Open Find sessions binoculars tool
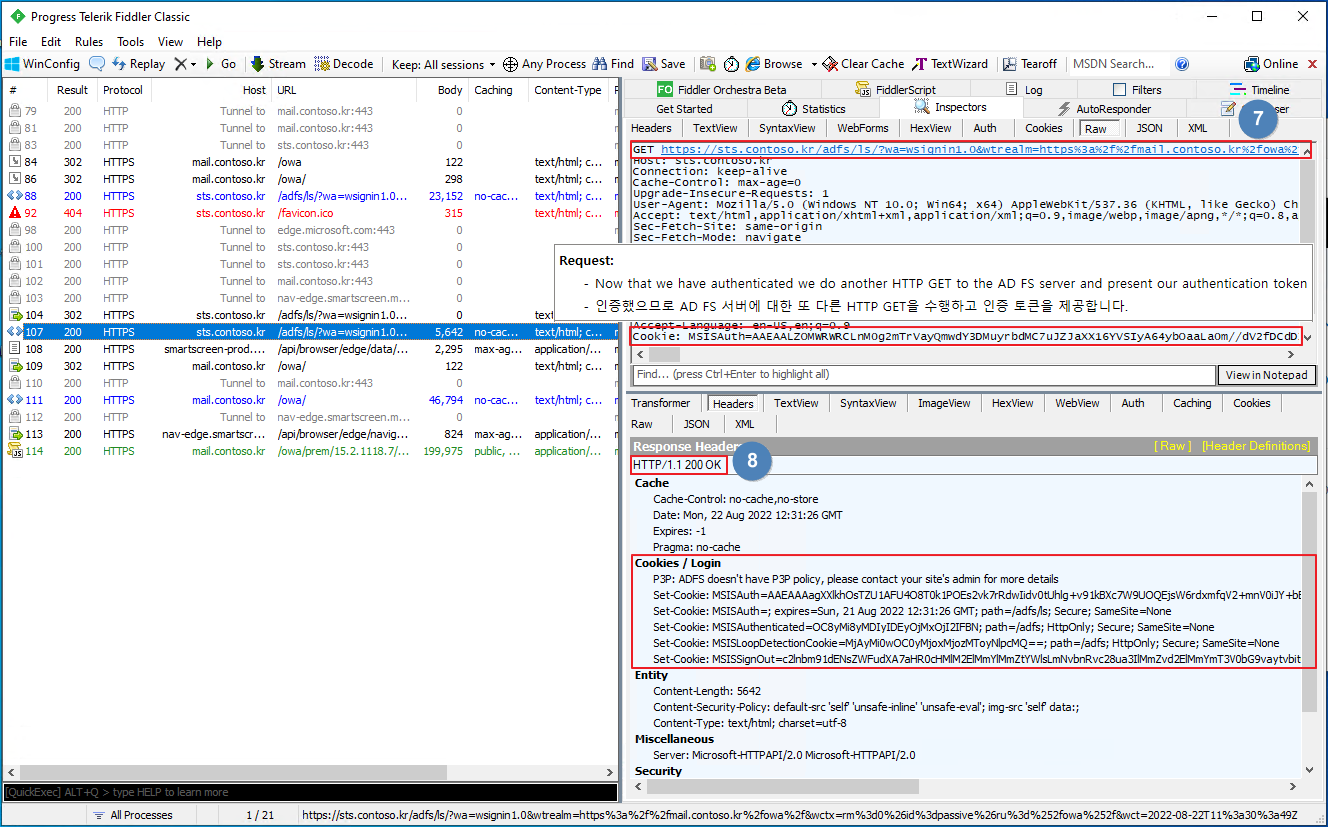Screen dimensions: 1328x827 click(x=613, y=64)
